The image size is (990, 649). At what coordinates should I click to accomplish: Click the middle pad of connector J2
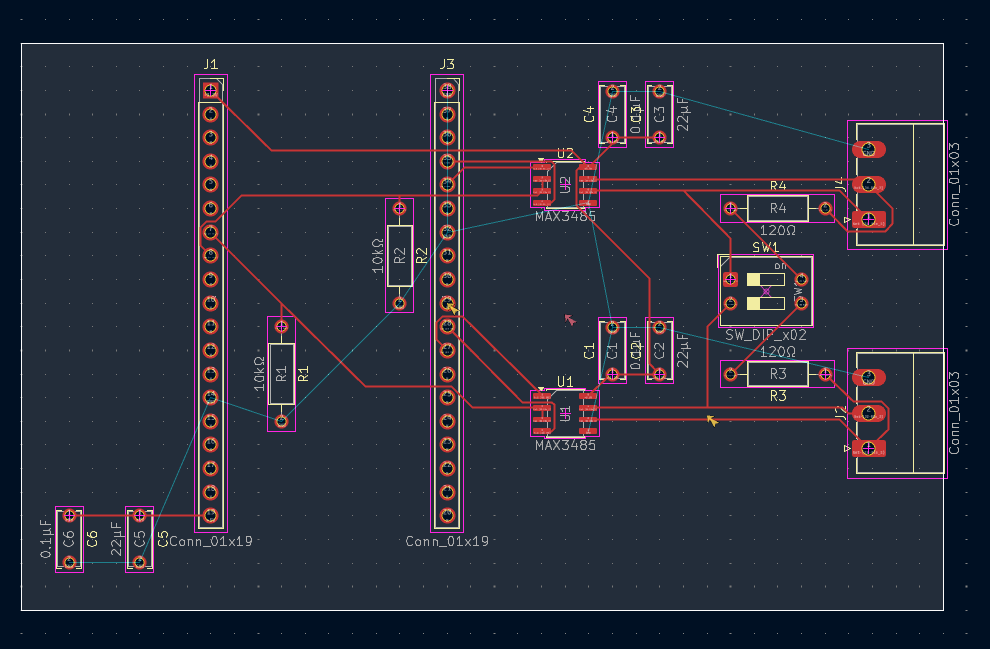(869, 414)
